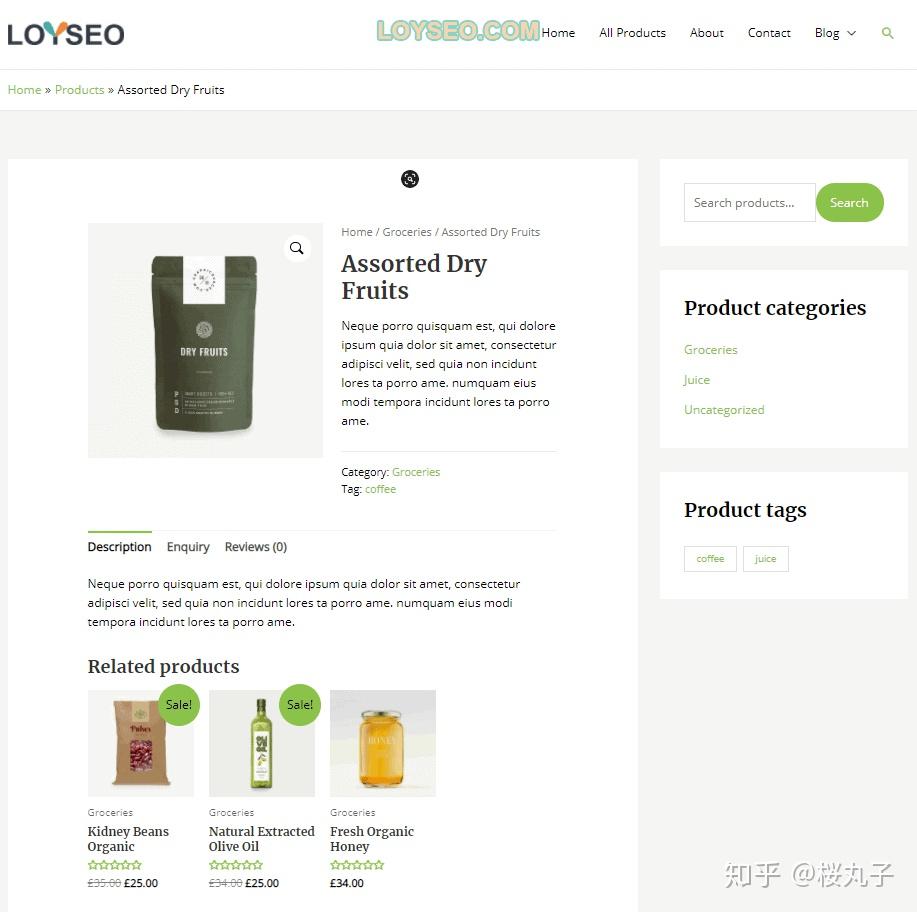Open Fresh Organic Honey product thumbnail
917x912 pixels.
pyautogui.click(x=382, y=743)
